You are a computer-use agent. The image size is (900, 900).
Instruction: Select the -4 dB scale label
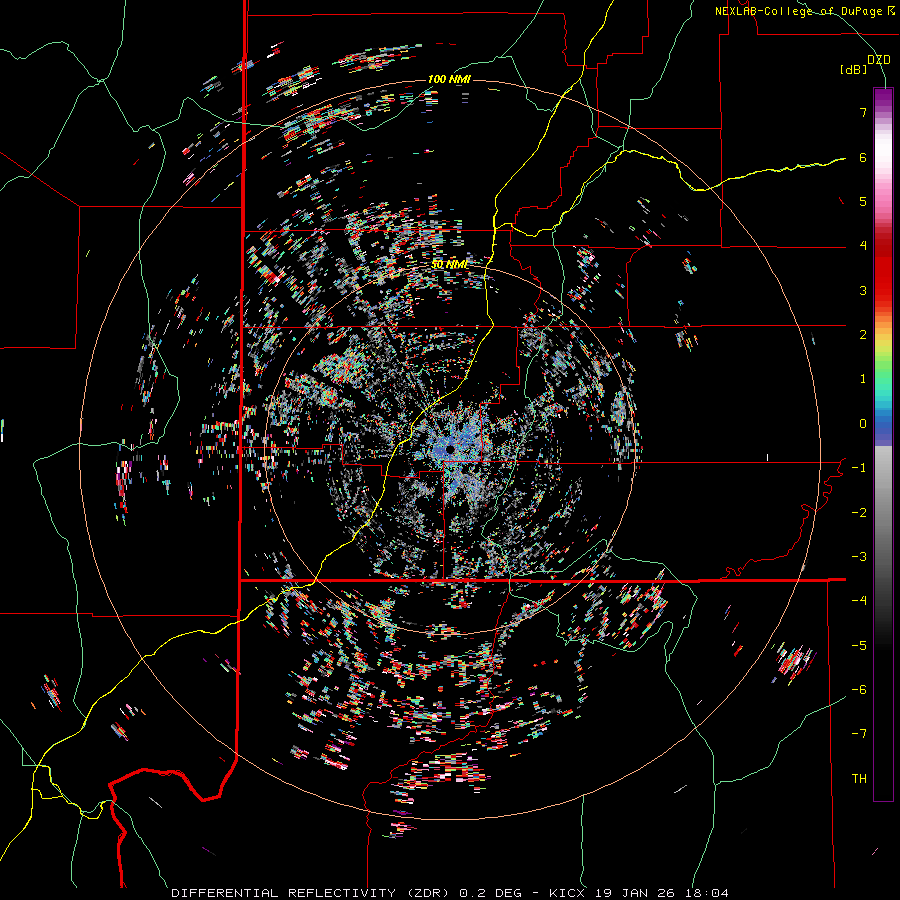tap(859, 601)
